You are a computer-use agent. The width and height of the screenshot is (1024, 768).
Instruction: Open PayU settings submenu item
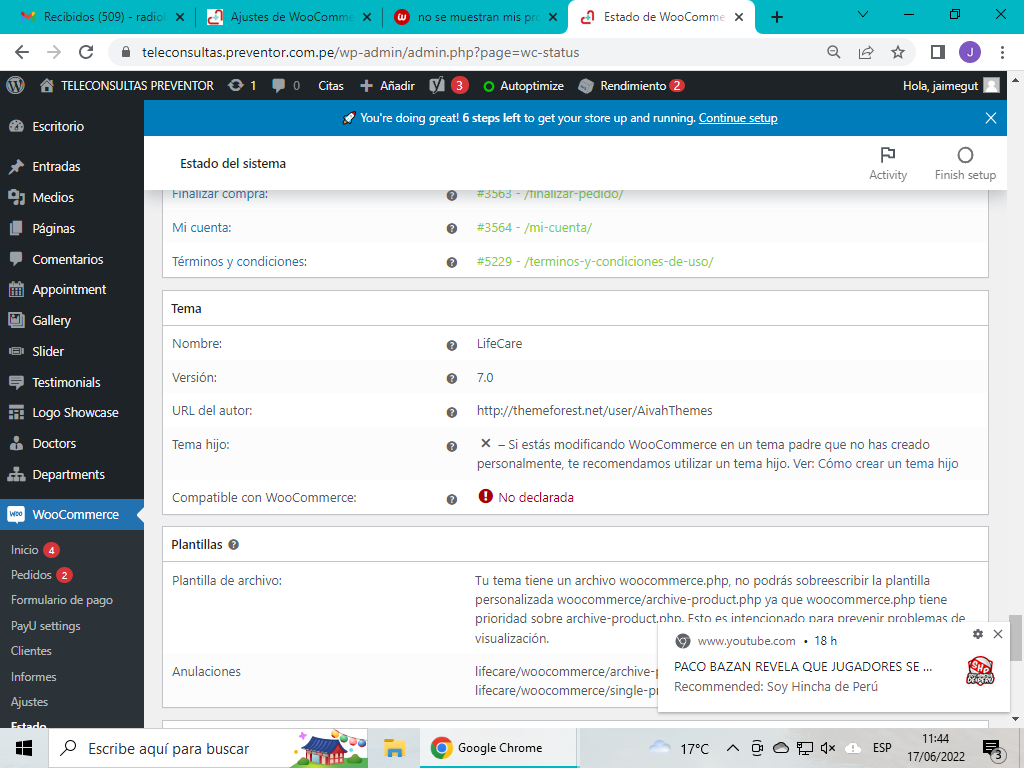click(46, 626)
